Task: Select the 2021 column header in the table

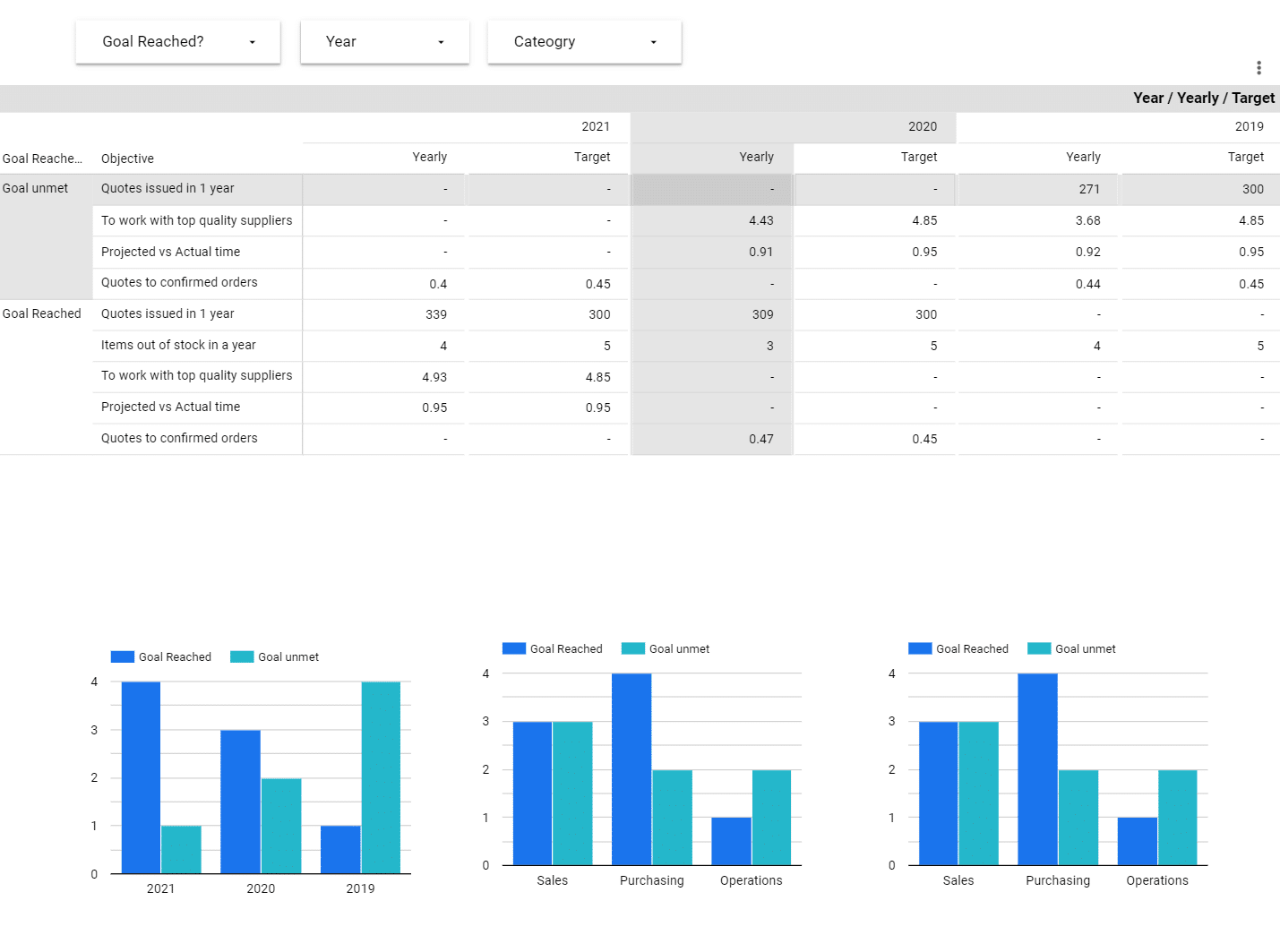Action: (x=595, y=126)
